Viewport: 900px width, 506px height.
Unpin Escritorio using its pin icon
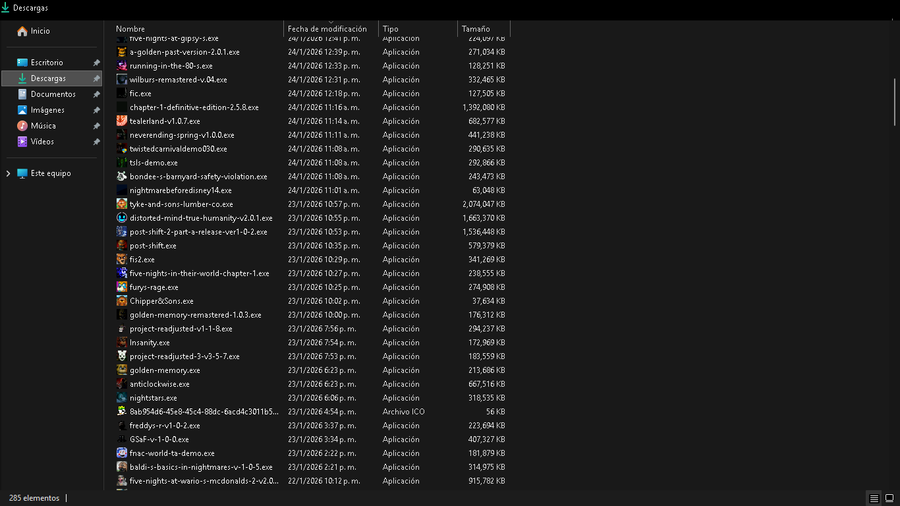point(96,63)
